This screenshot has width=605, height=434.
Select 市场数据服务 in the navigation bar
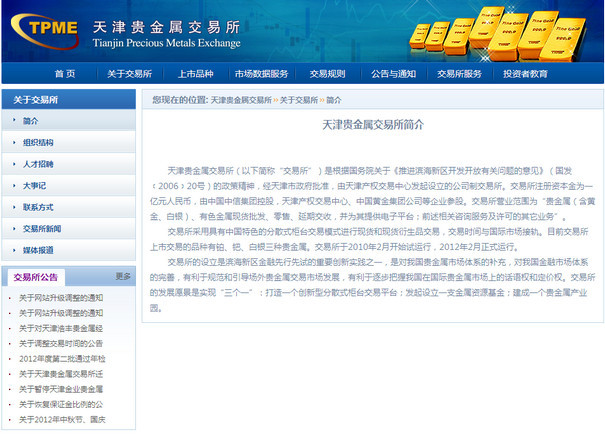[262, 74]
